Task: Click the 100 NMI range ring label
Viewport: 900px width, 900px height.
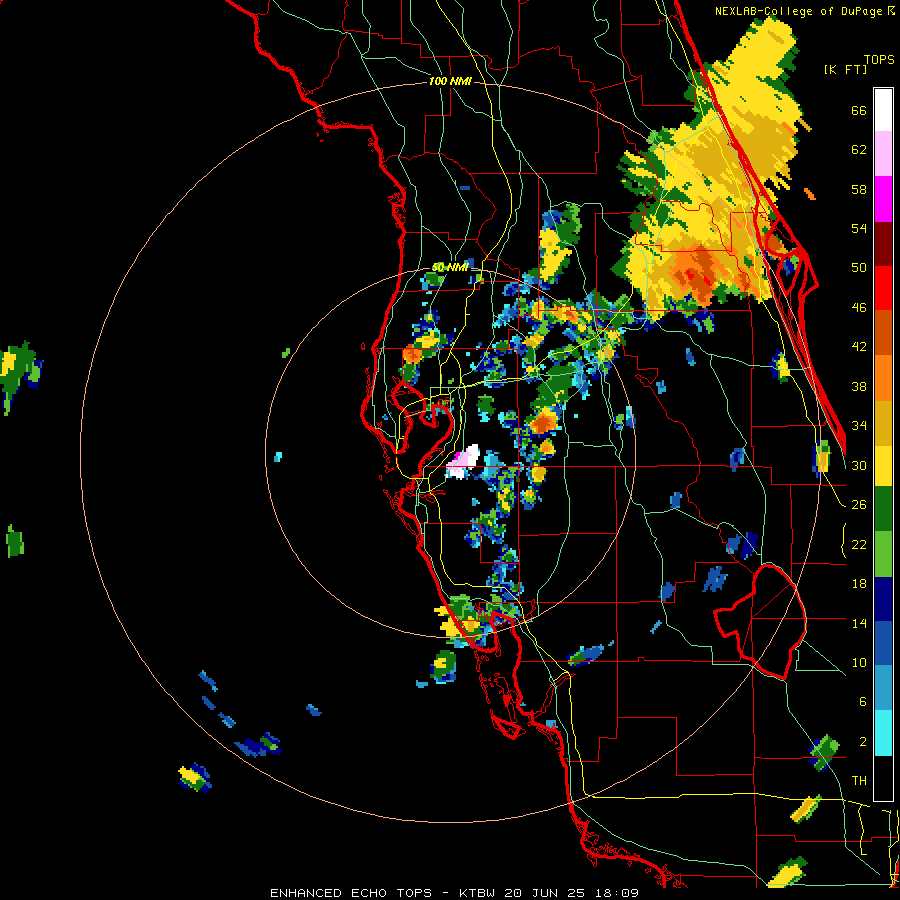Action: [450, 82]
